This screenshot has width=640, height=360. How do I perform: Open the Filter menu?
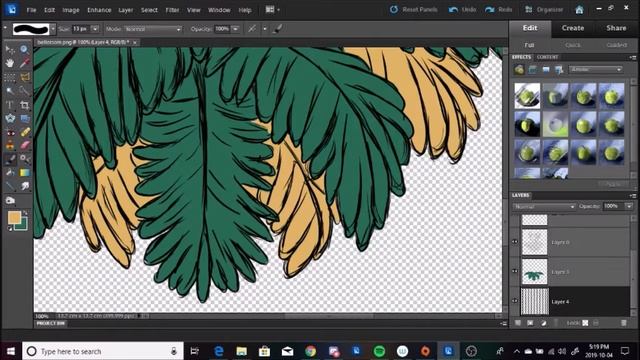172,10
